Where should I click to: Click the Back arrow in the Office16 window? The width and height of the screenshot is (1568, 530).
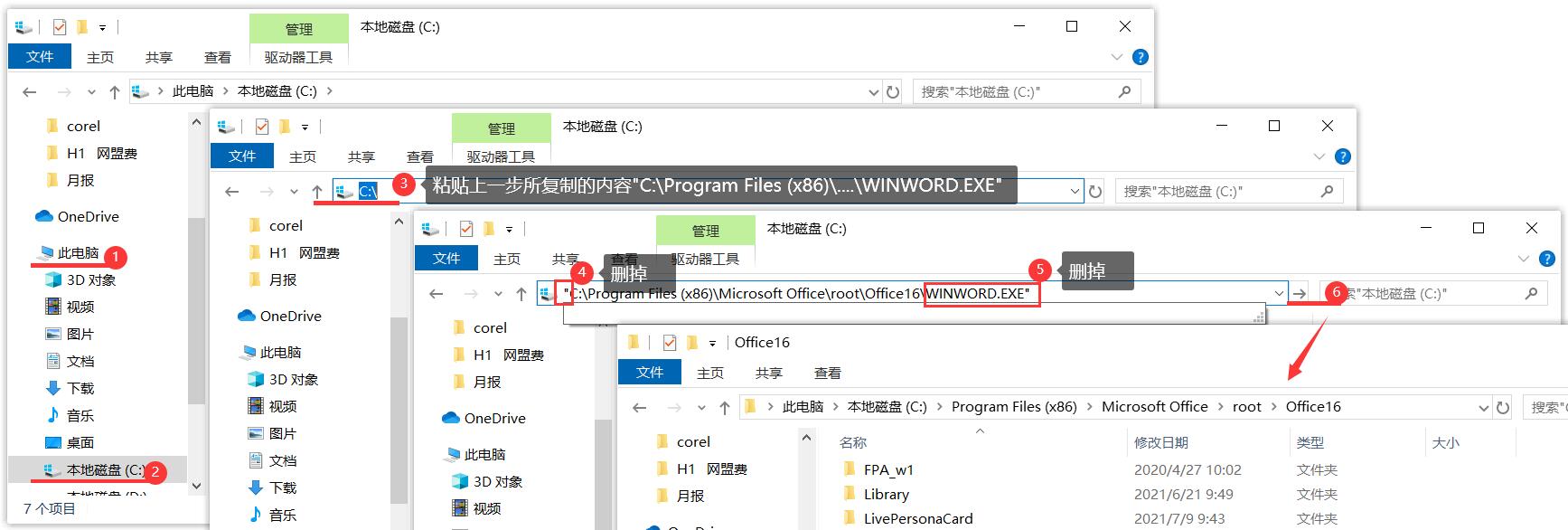point(640,408)
